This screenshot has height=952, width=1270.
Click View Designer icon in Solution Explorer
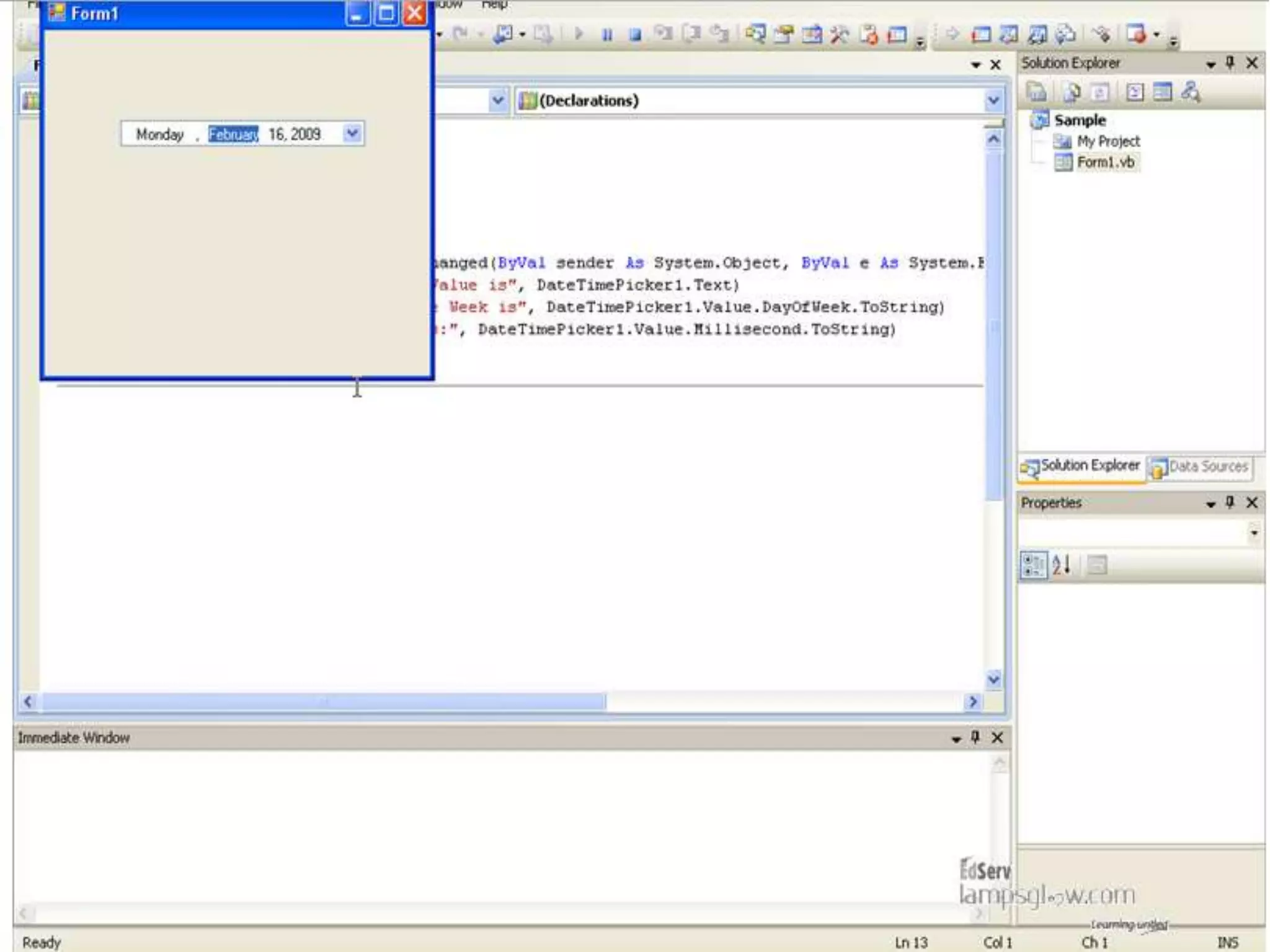(1163, 92)
